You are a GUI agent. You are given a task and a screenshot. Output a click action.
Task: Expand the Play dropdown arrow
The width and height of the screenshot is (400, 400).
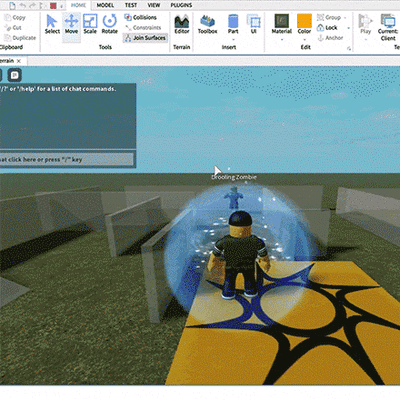pos(365,40)
